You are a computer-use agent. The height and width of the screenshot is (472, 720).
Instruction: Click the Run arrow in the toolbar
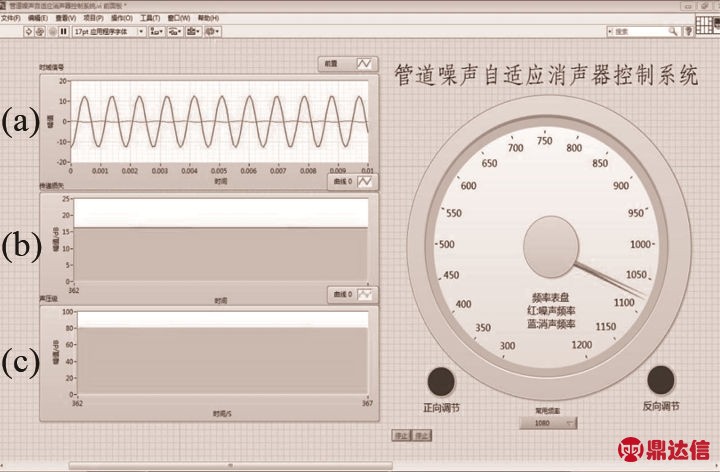coord(29,32)
